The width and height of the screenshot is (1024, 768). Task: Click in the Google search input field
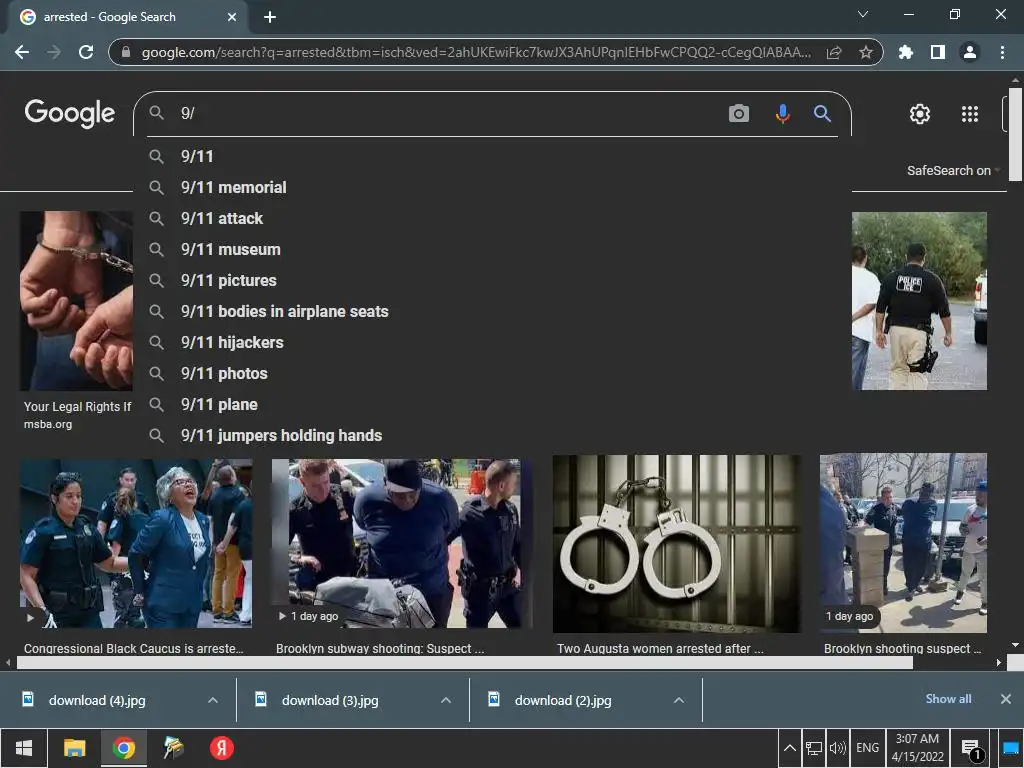(x=451, y=114)
